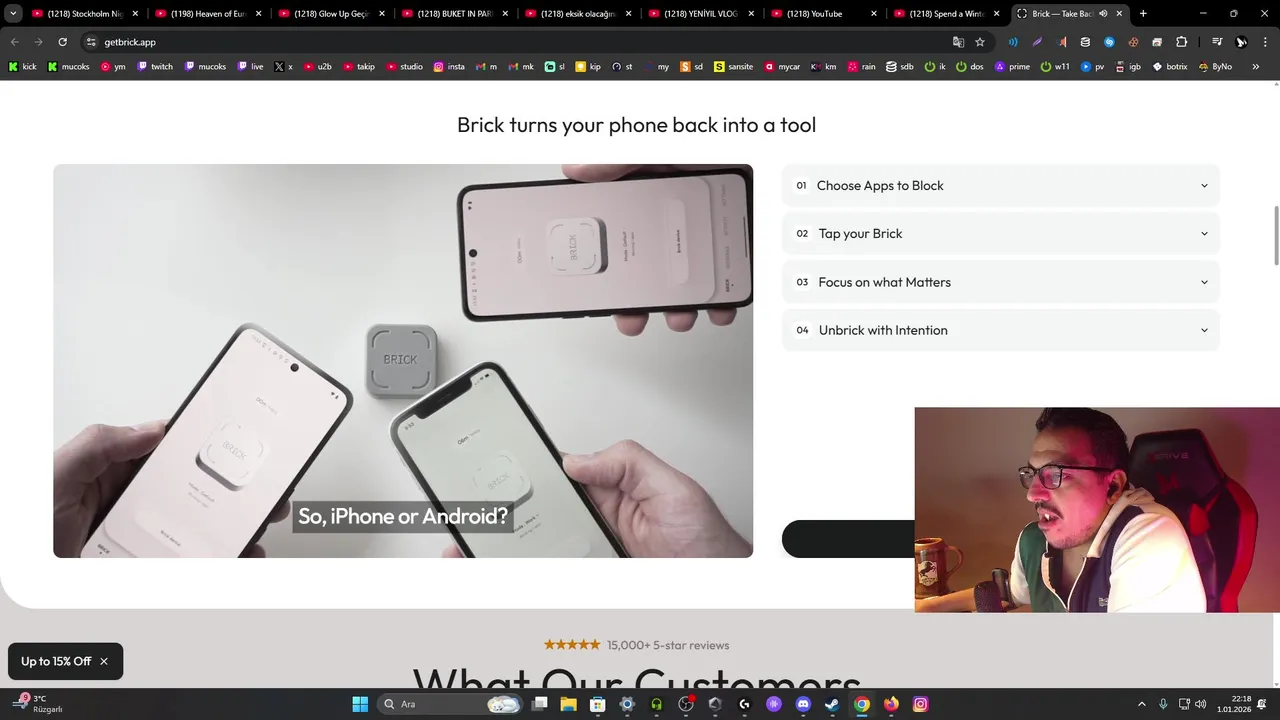Open a new browser tab
This screenshot has height=720, width=1280.
(1143, 14)
